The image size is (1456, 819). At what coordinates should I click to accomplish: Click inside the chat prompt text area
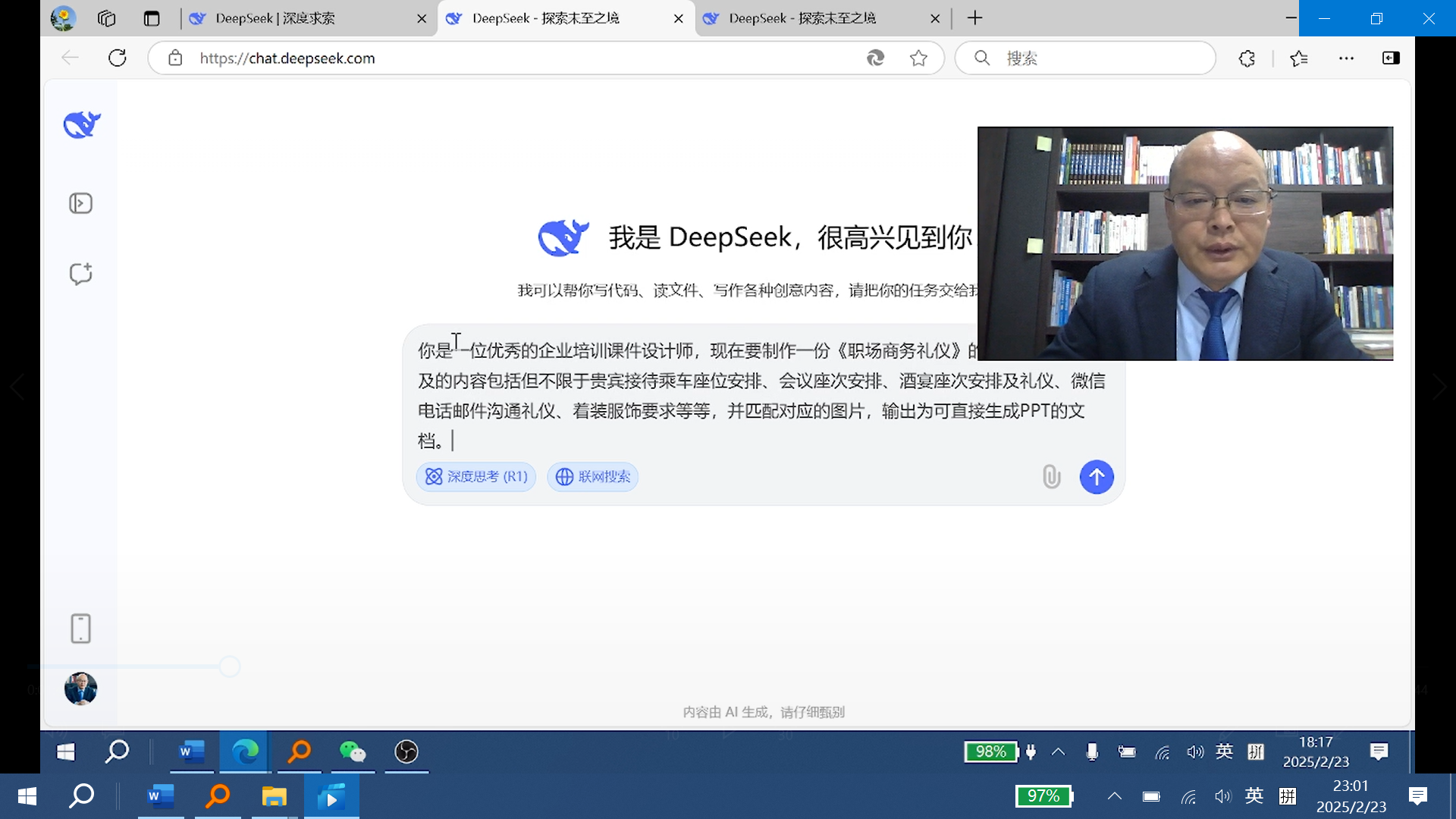(762, 395)
